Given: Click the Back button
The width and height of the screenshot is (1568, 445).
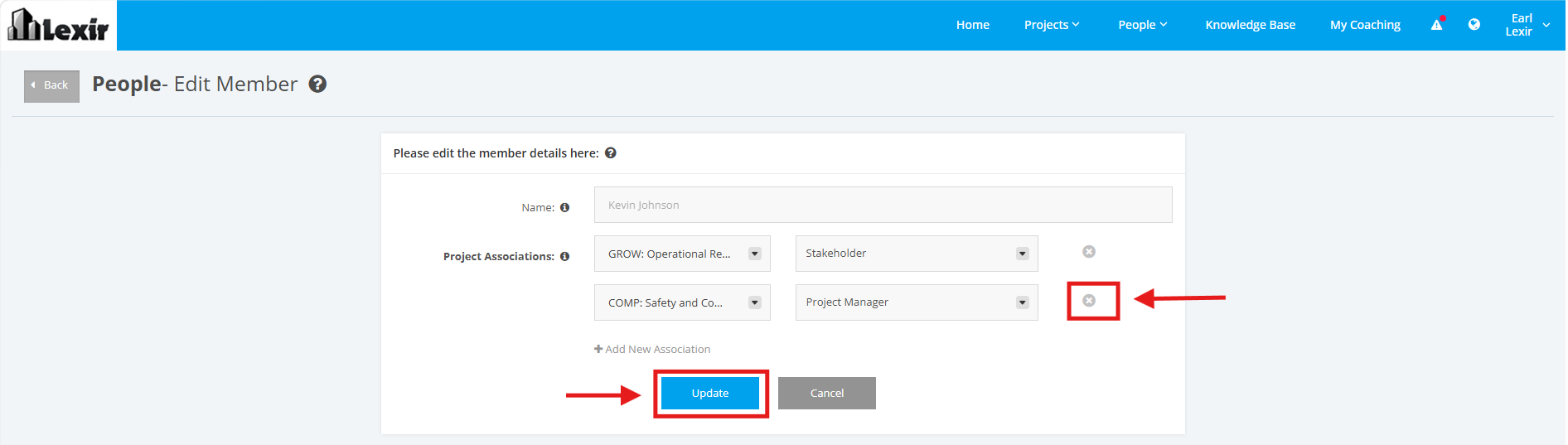Looking at the screenshot, I should click(x=51, y=86).
